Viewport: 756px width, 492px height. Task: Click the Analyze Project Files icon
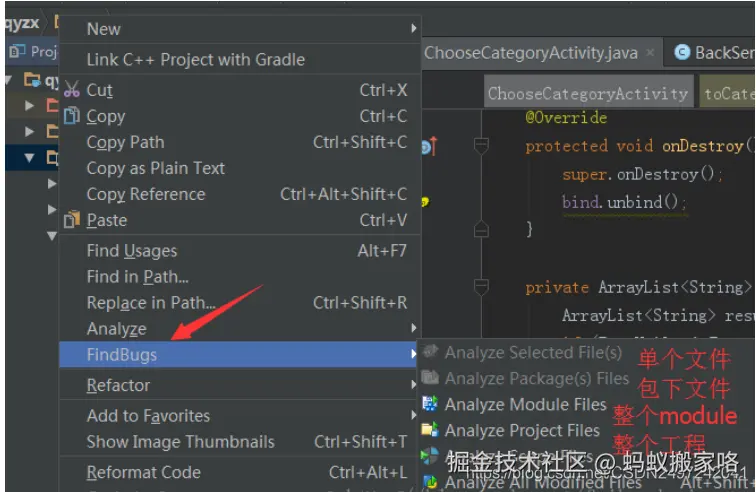point(430,431)
